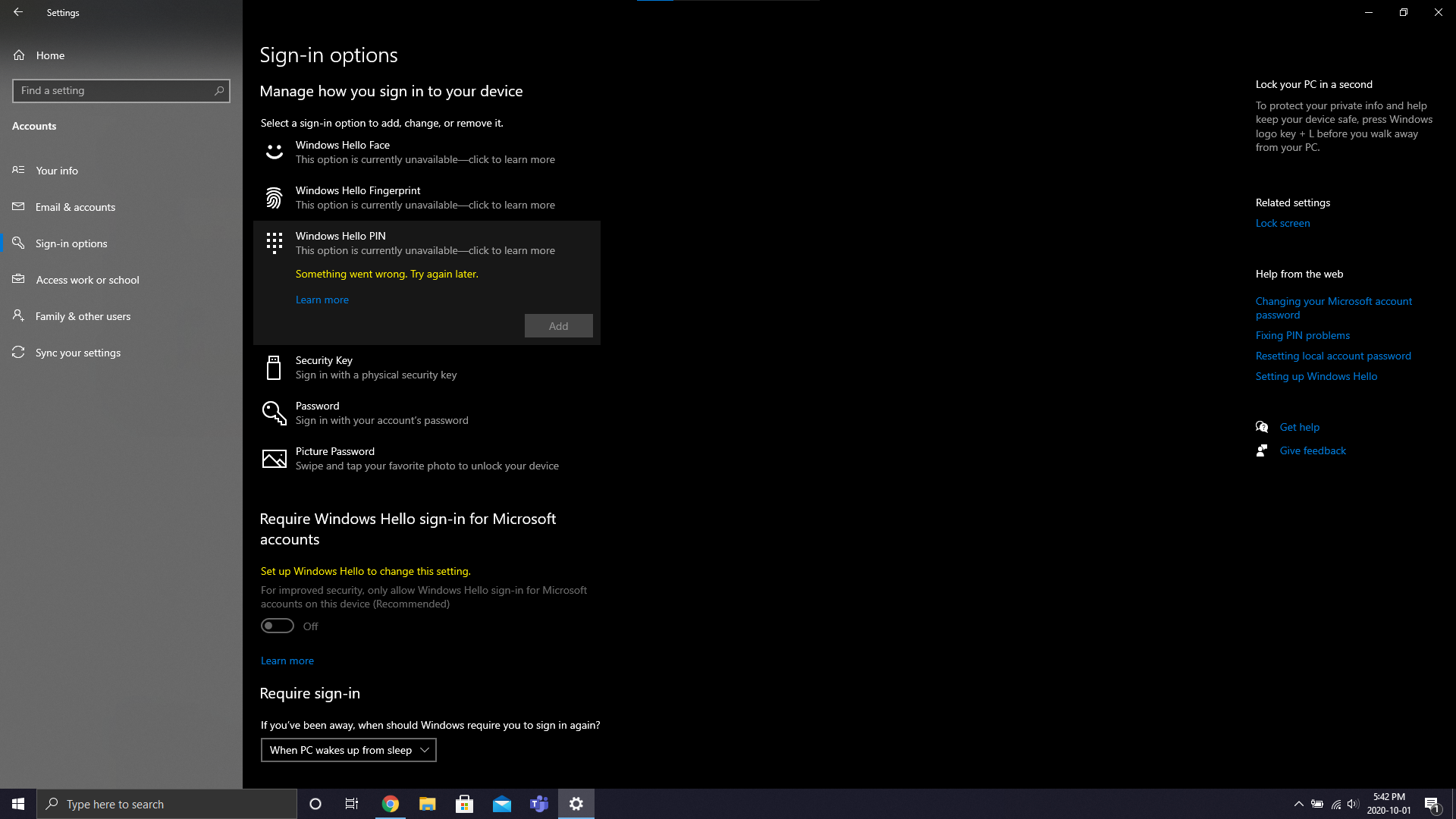Open the Mail app from the taskbar
The image size is (1456, 819).
[502, 804]
